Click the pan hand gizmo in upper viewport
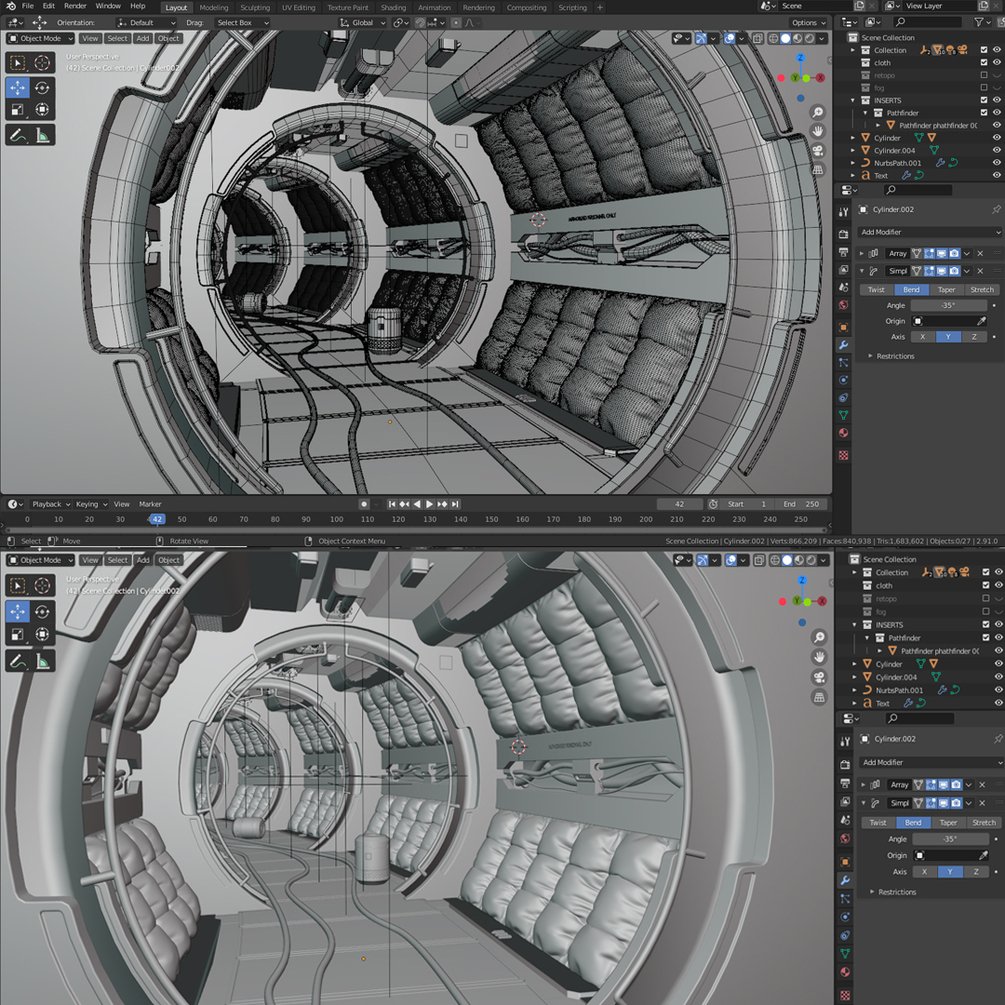Viewport: 1005px width, 1005px height. coord(818,131)
